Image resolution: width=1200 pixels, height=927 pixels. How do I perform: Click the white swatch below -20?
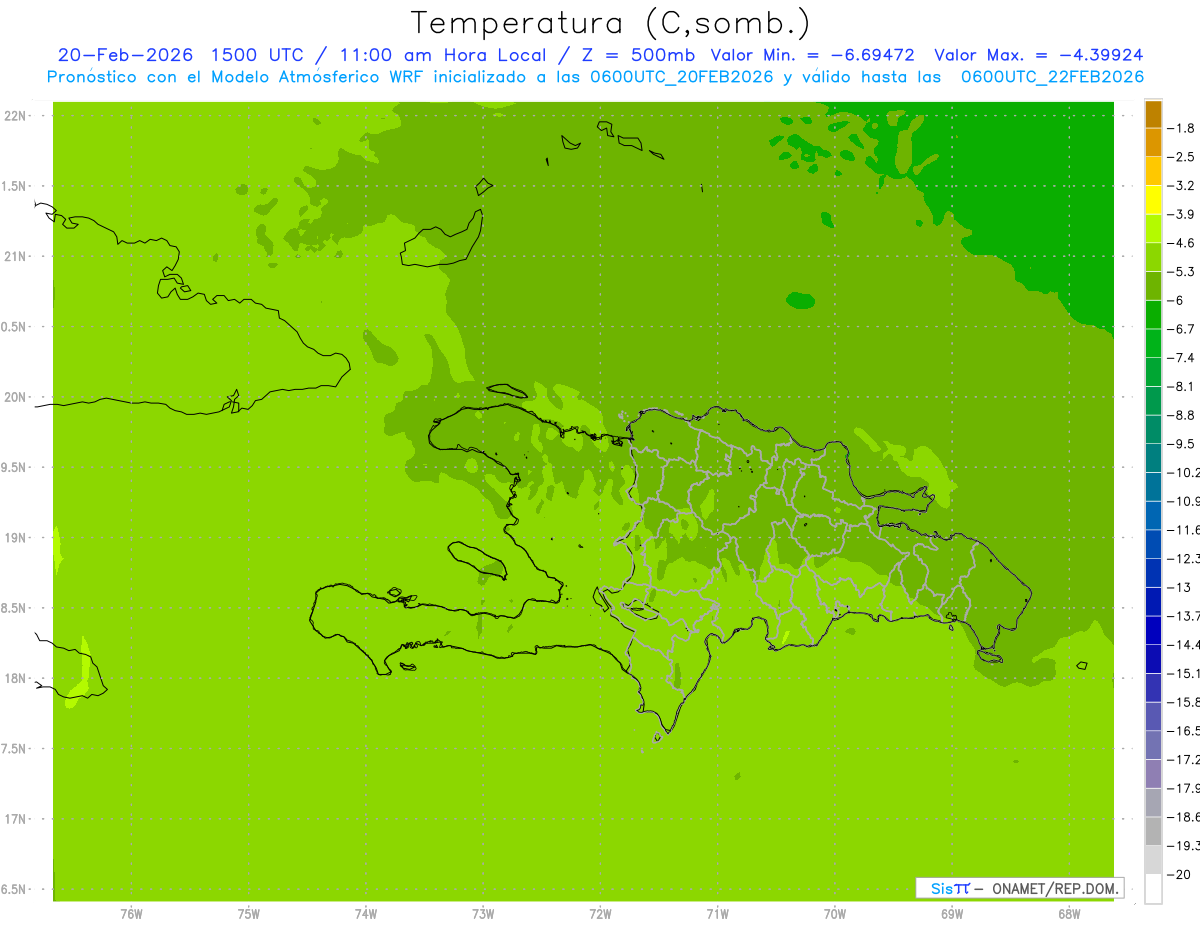(x=1153, y=889)
